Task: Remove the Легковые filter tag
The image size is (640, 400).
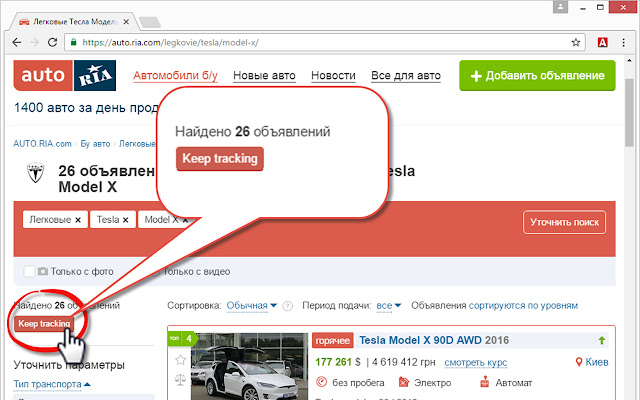Action: tap(78, 220)
